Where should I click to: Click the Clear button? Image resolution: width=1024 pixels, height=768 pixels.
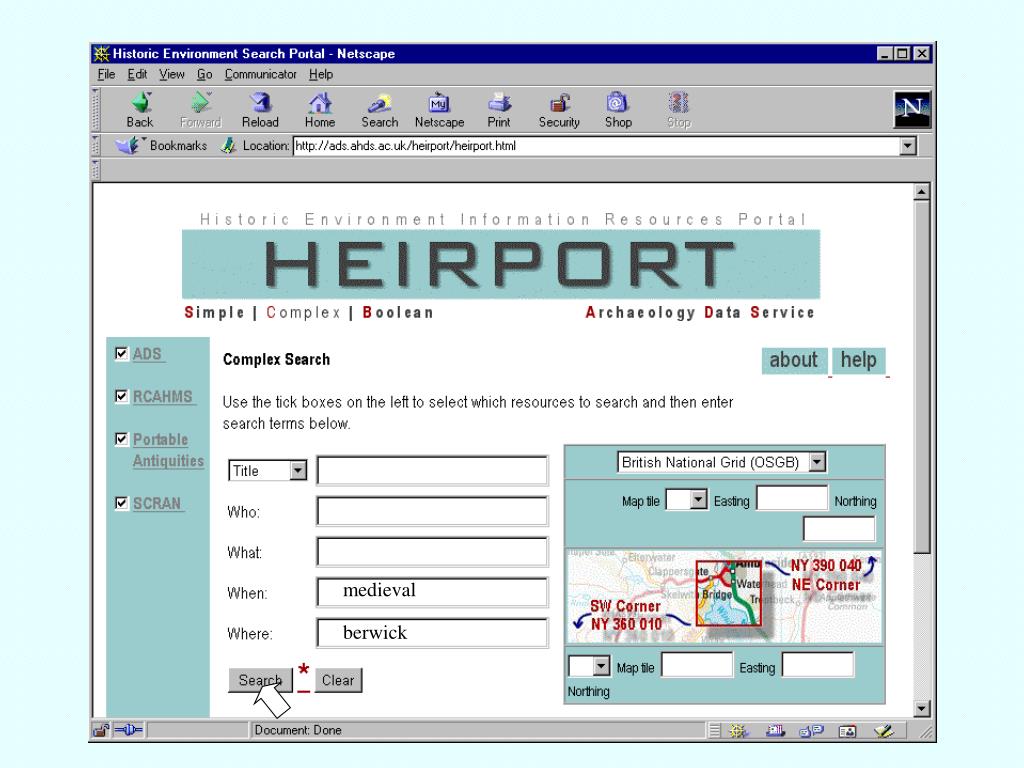pyautogui.click(x=338, y=680)
